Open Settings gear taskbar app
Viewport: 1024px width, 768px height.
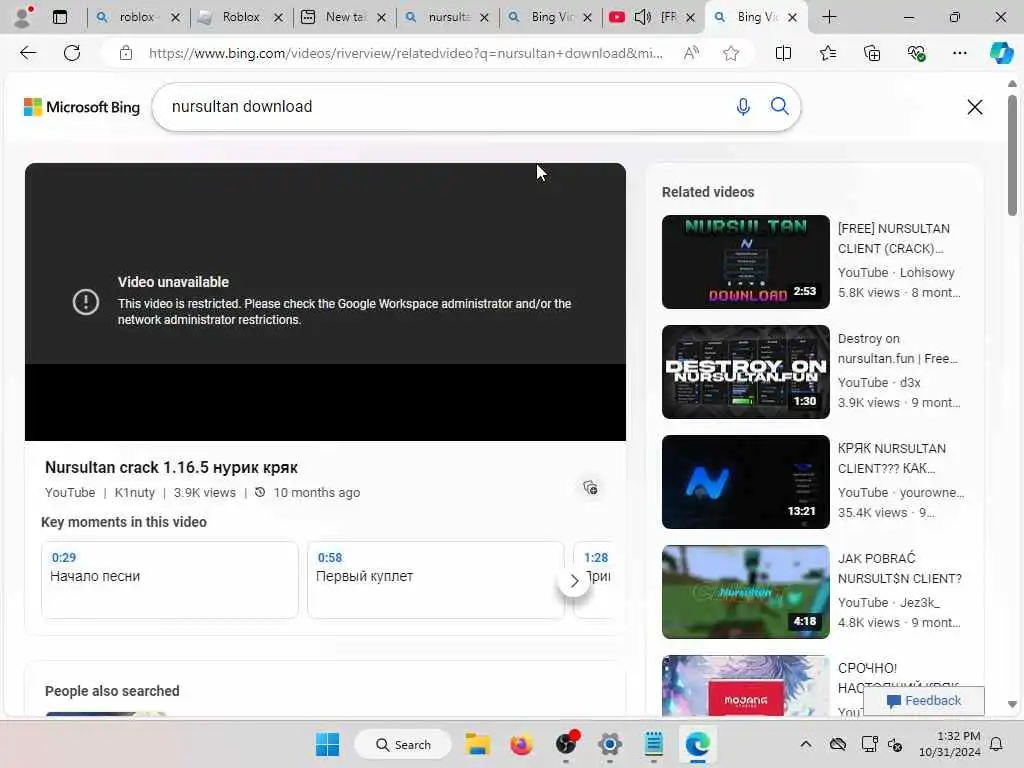[x=609, y=744]
